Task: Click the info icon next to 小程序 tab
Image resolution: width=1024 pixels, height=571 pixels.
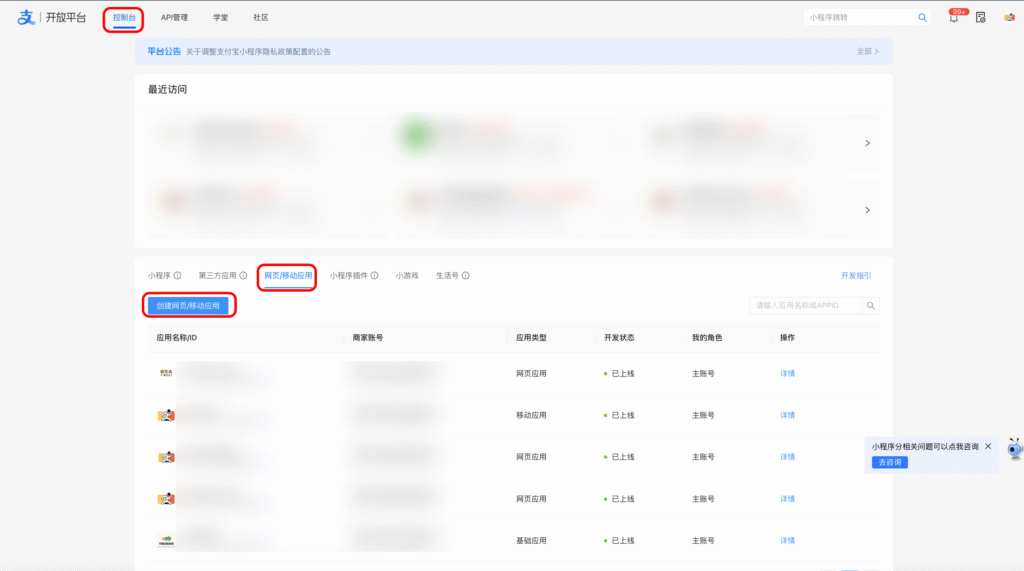Action: pyautogui.click(x=178, y=275)
